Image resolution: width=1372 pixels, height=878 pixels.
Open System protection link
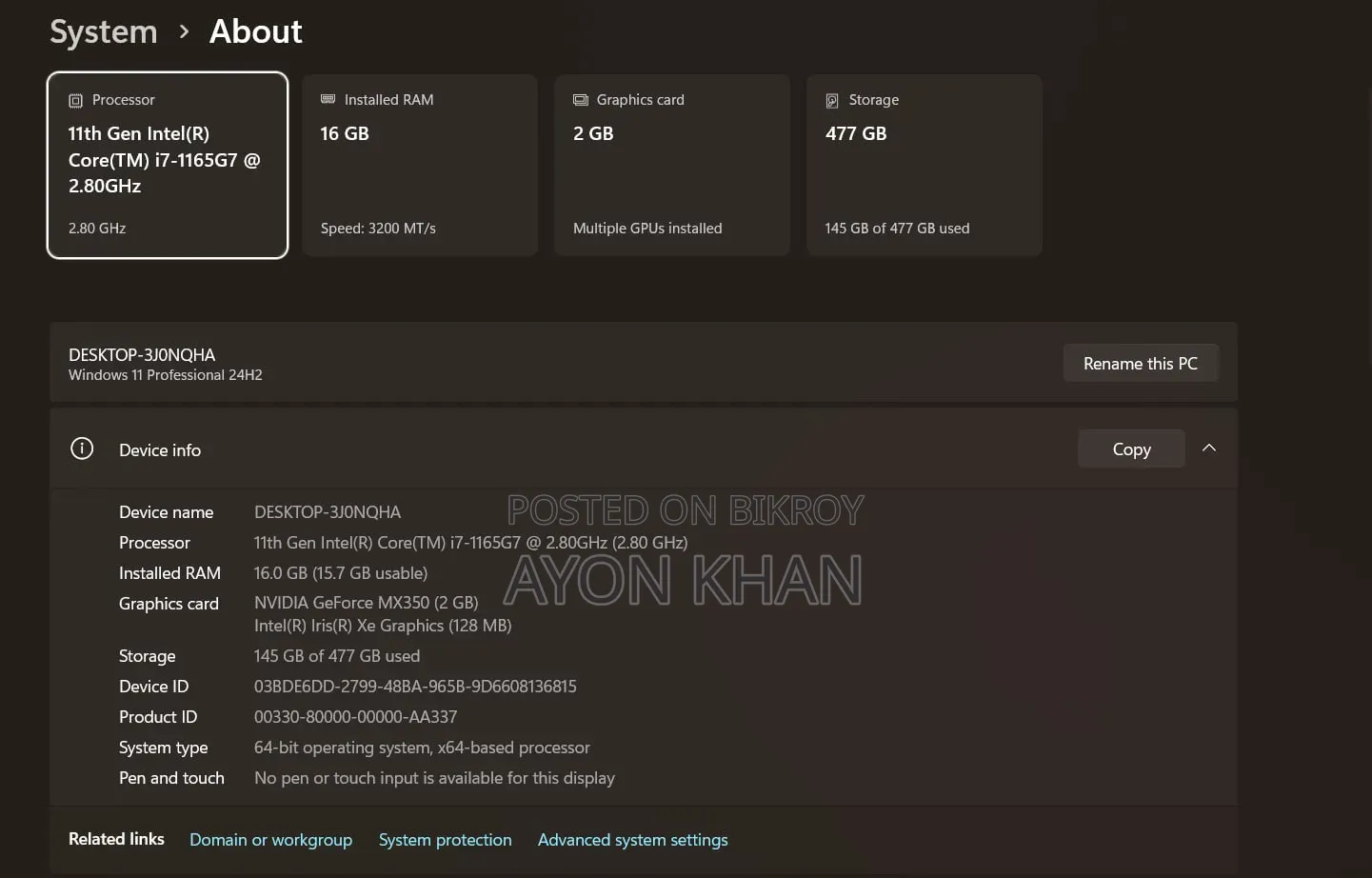tap(445, 840)
